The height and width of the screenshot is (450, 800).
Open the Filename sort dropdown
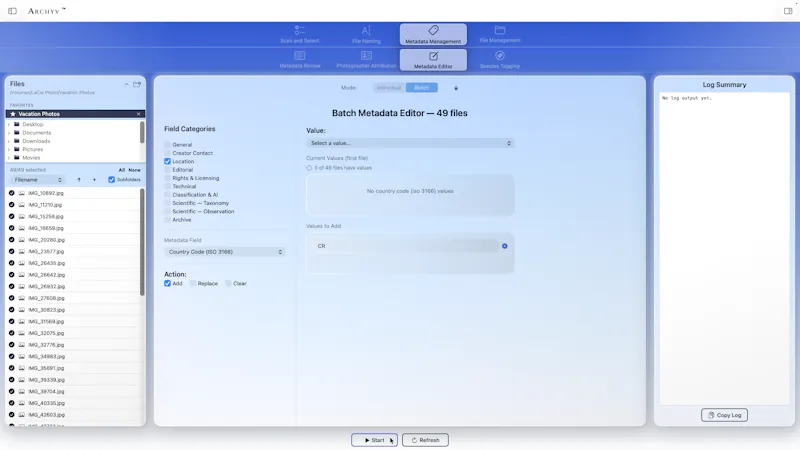pyautogui.click(x=37, y=180)
